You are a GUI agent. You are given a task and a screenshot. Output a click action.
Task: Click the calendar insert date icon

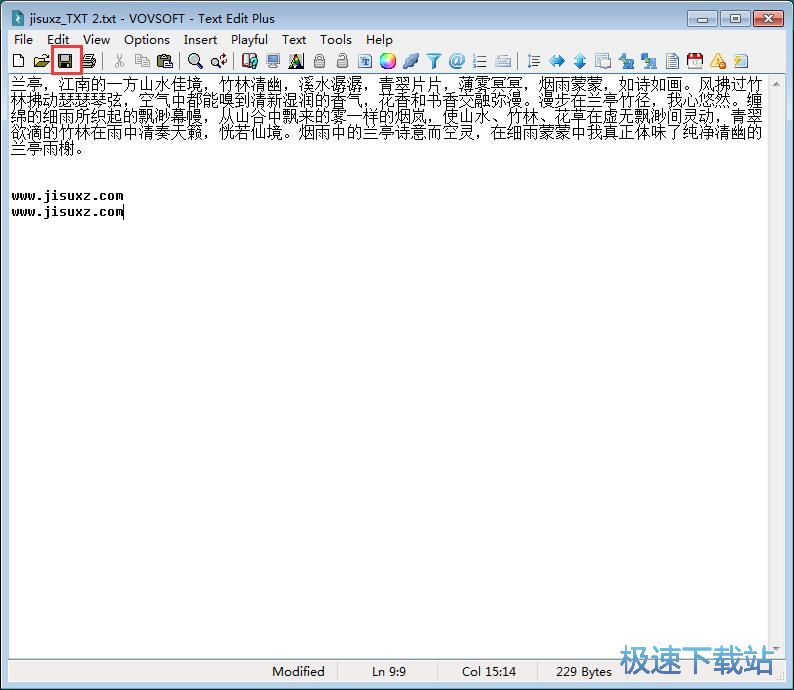pyautogui.click(x=695, y=61)
